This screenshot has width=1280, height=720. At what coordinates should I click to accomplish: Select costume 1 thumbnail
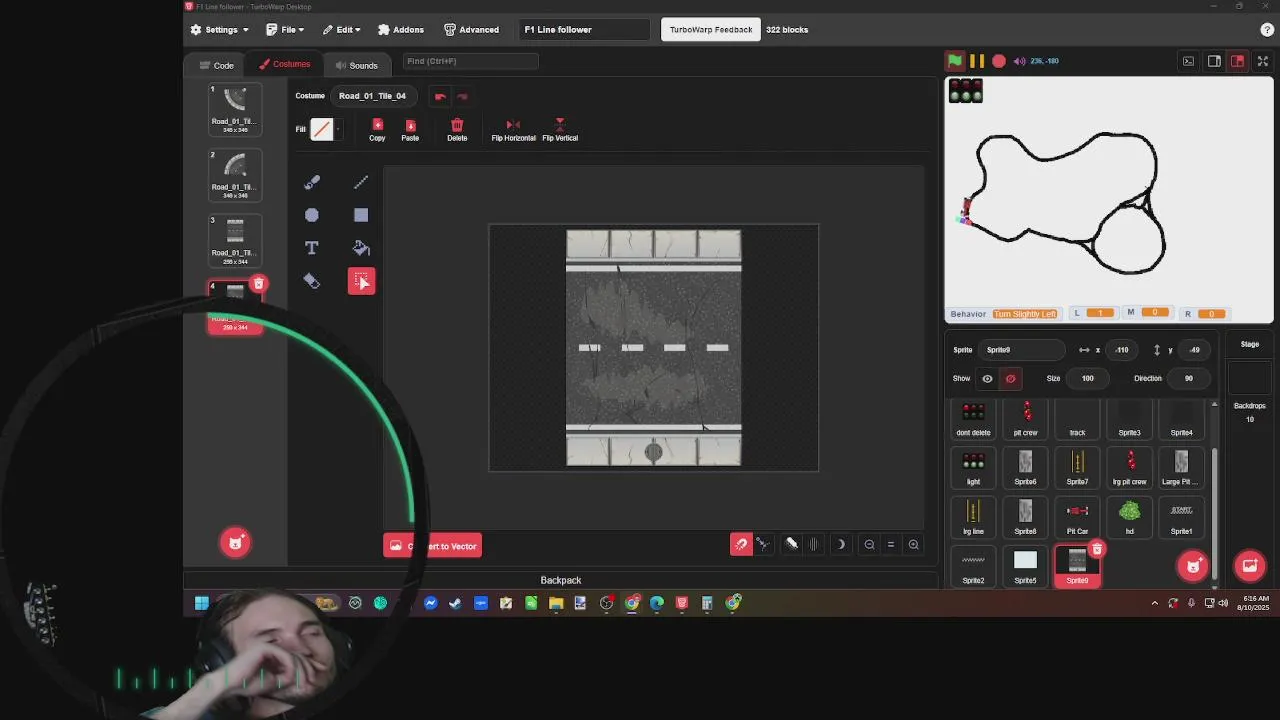[235, 109]
